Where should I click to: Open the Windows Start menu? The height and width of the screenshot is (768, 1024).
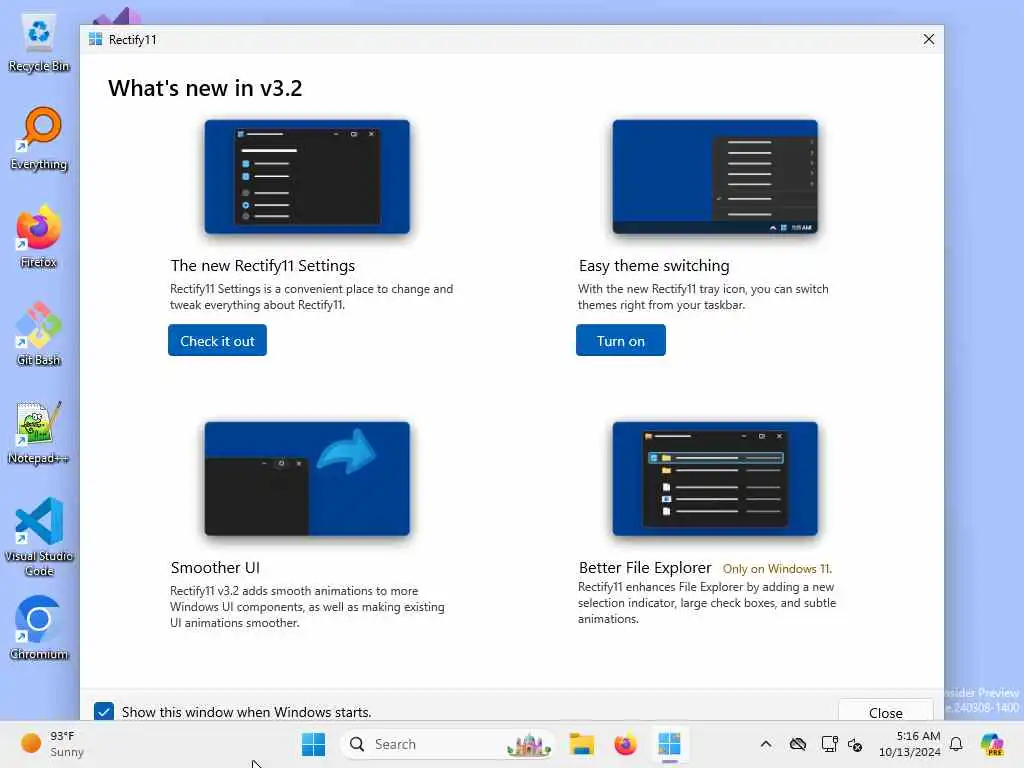(313, 744)
